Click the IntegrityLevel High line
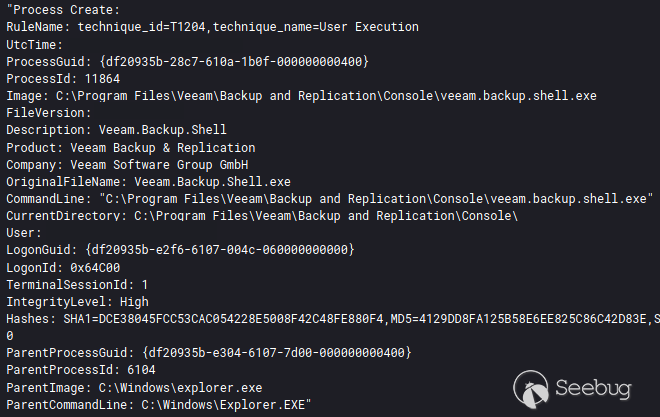Screen dimensions: 660x417 77,301
